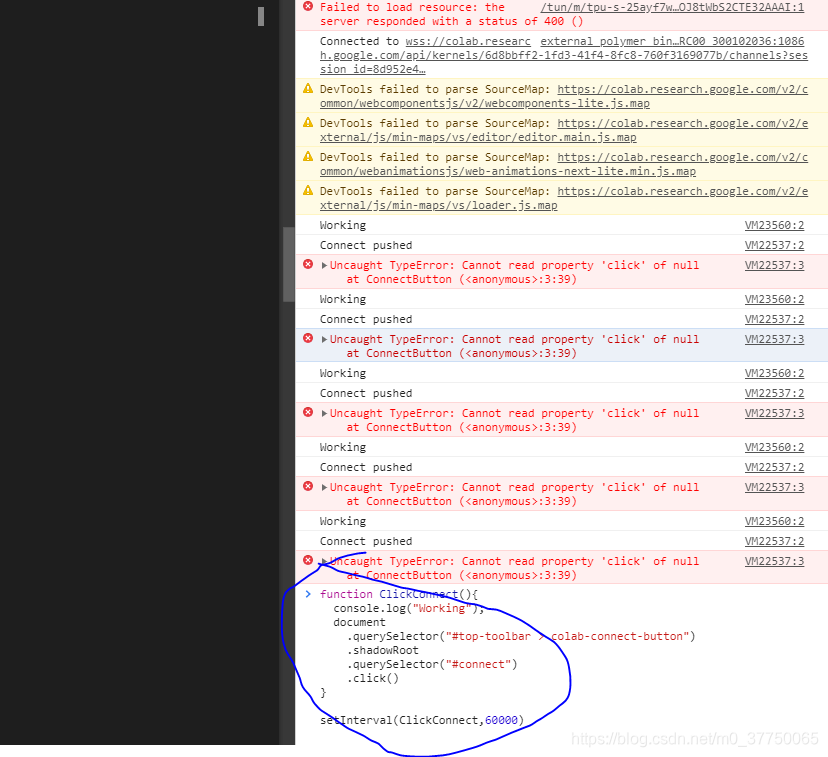Click the left pane vertical scrollbar thumb
This screenshot has height=757, width=828.
[x=288, y=264]
